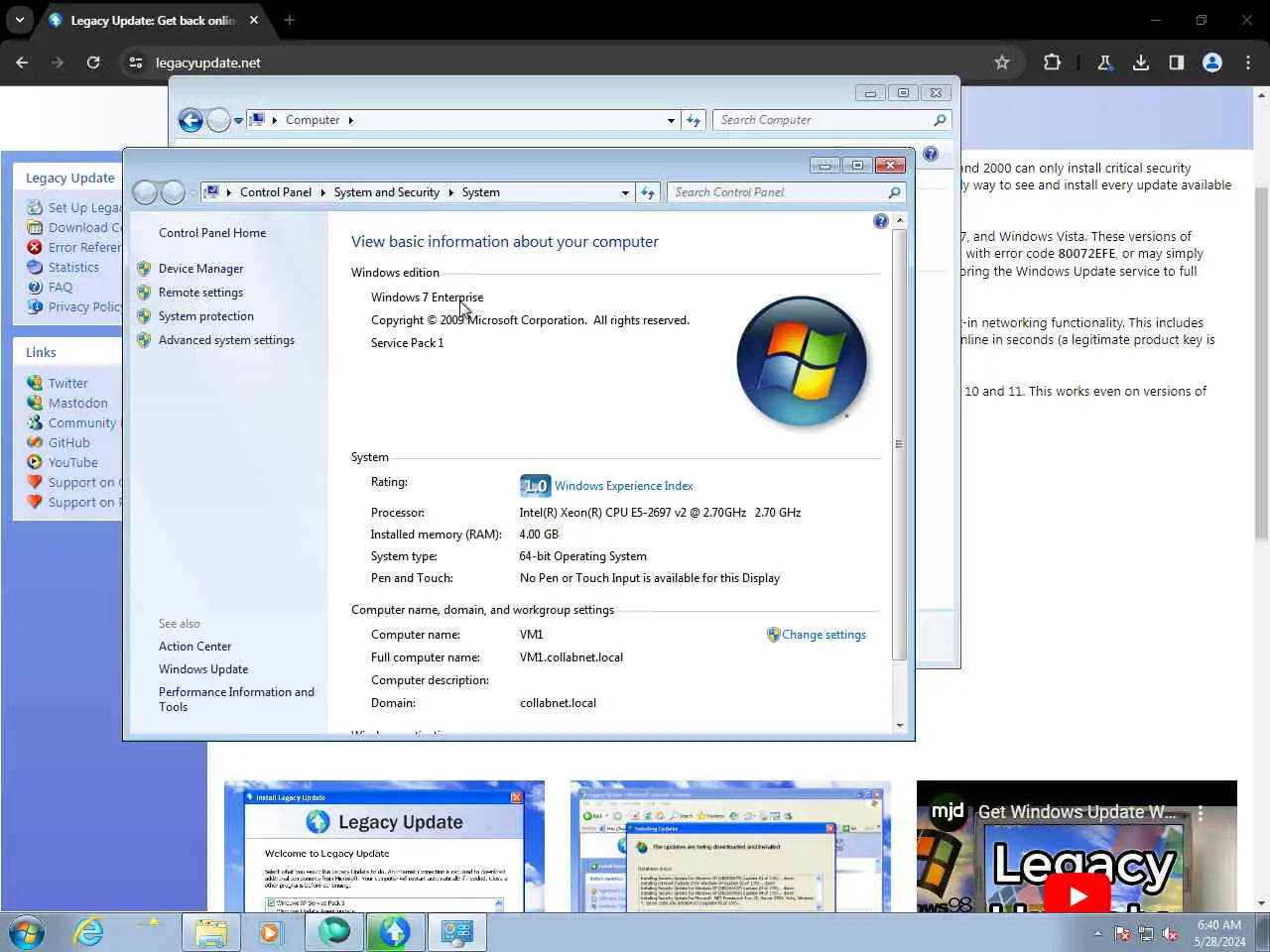Open Remote settings link
Screen dimensions: 1270x952
coord(200,293)
